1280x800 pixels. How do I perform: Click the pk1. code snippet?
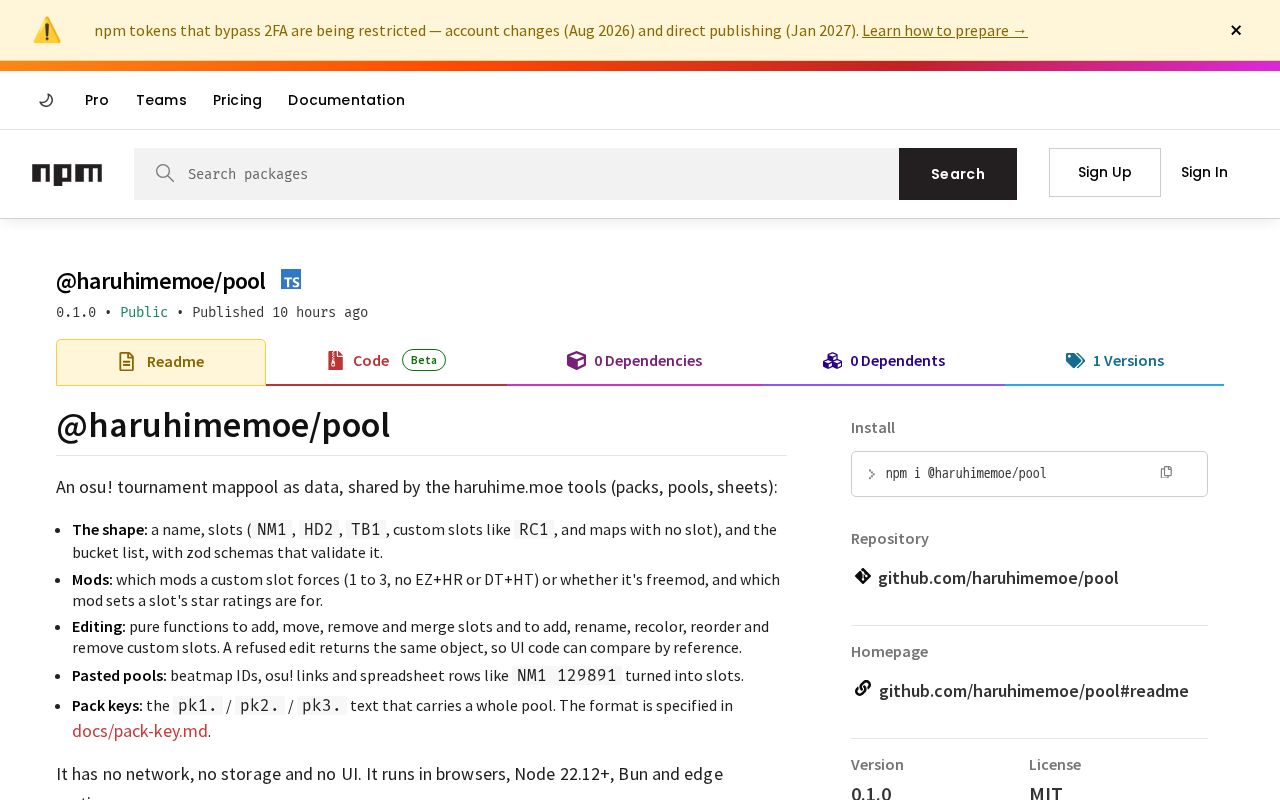pos(198,705)
